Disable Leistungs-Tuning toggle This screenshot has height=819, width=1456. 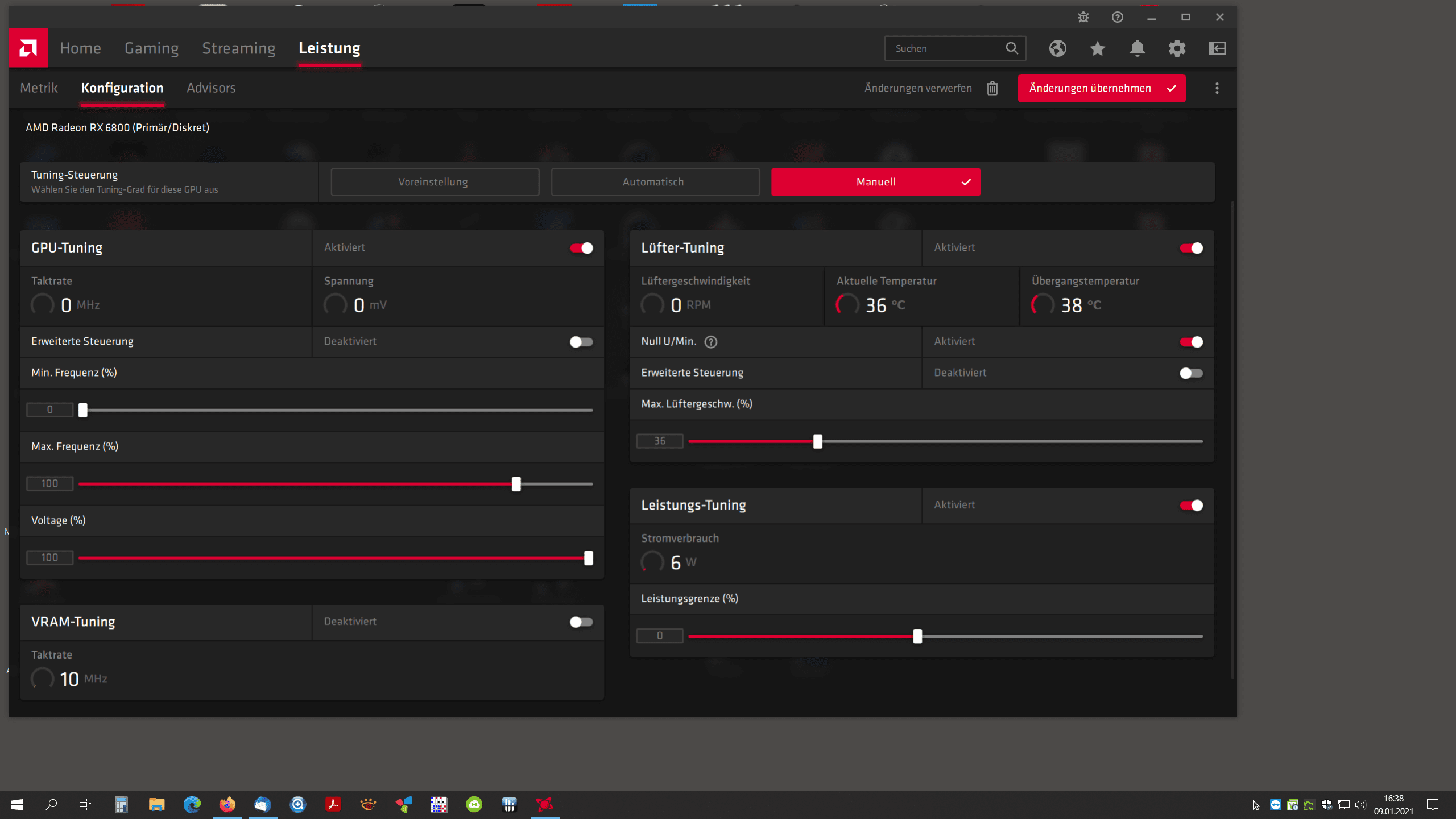tap(1191, 506)
